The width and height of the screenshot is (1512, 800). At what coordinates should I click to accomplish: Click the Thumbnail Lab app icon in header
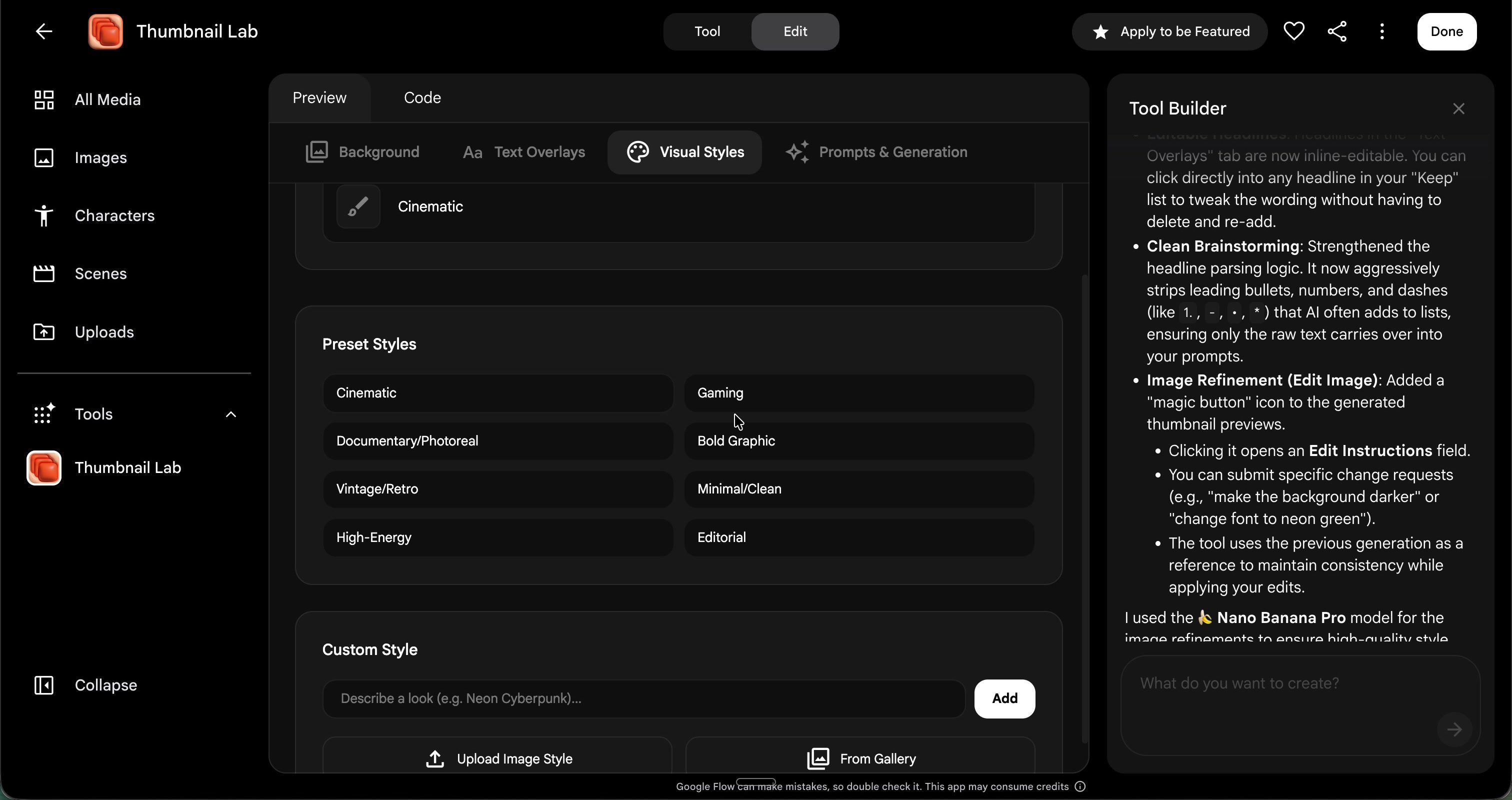coord(105,31)
